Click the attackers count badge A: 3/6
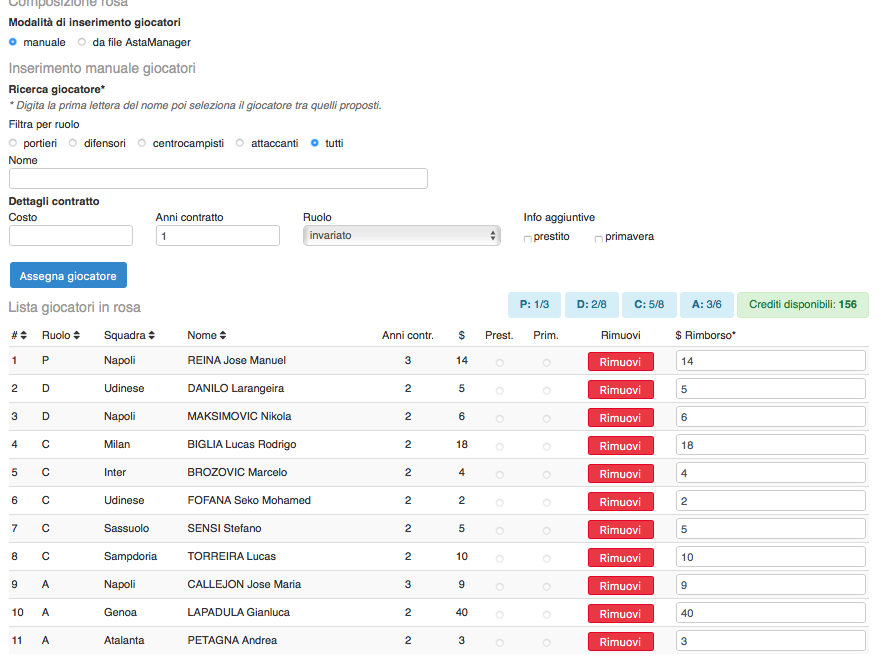 (707, 304)
